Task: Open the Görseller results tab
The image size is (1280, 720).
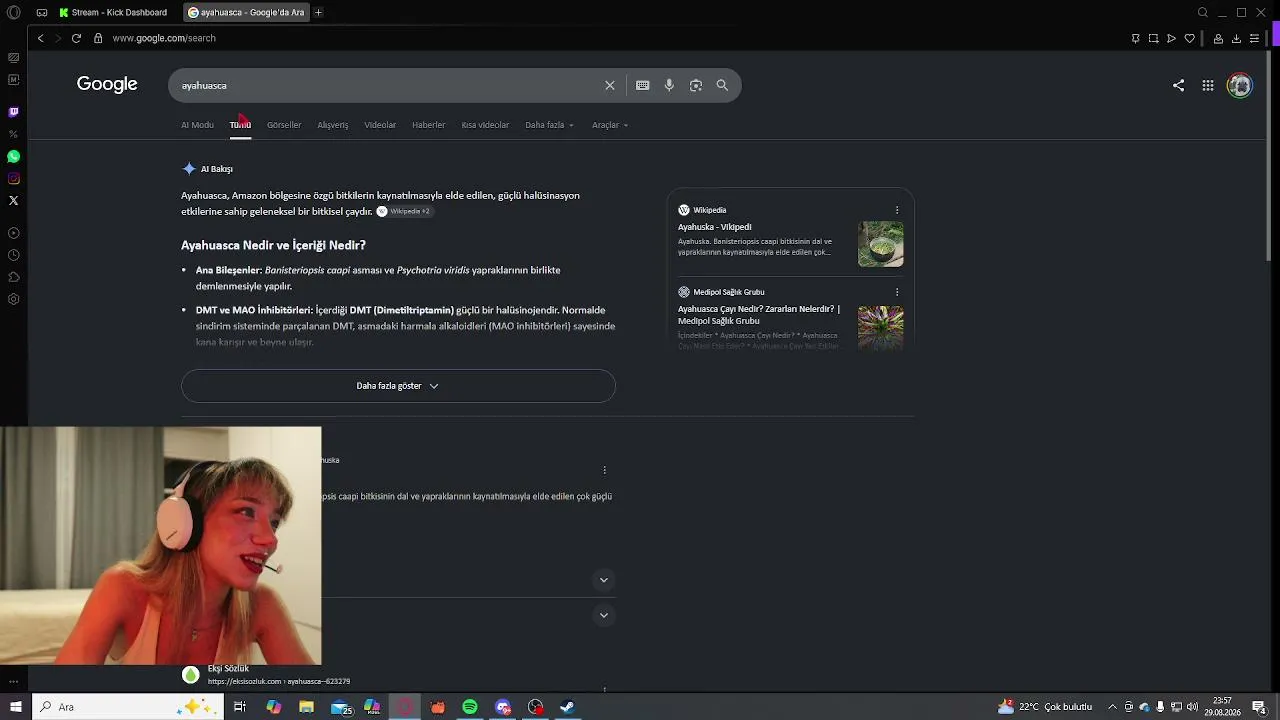Action: (284, 125)
